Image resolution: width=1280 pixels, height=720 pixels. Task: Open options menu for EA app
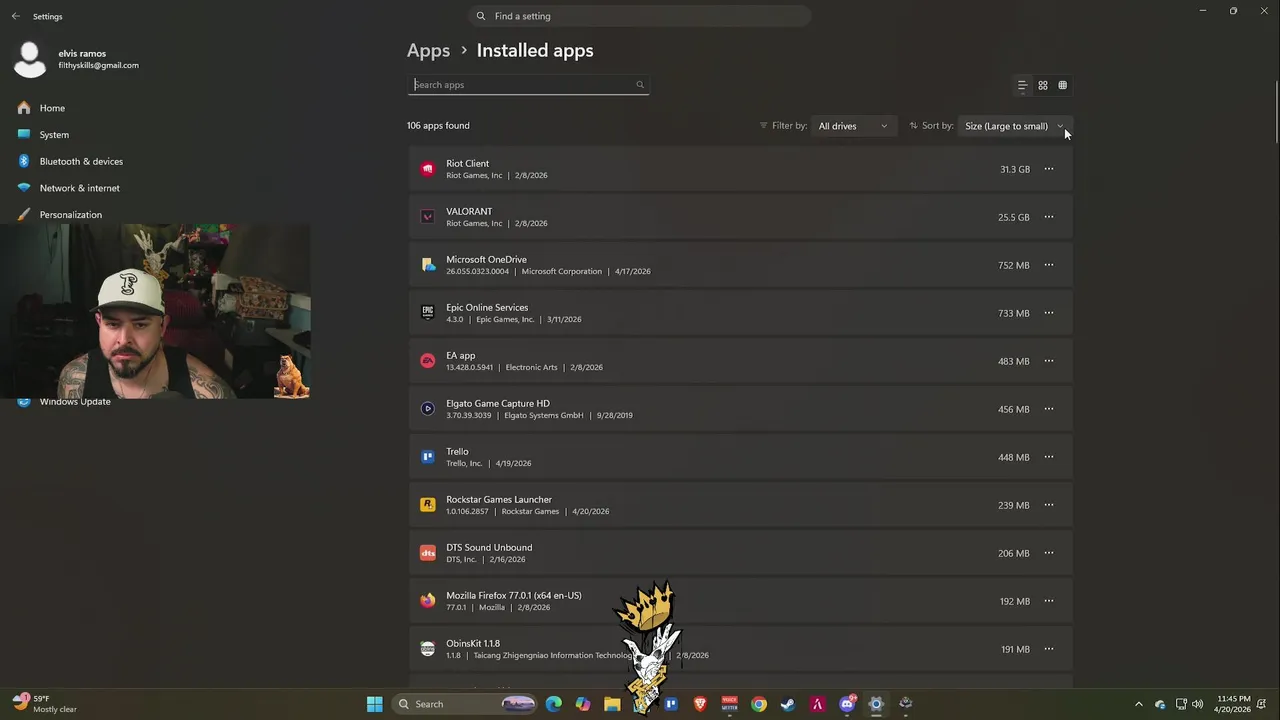coord(1049,361)
